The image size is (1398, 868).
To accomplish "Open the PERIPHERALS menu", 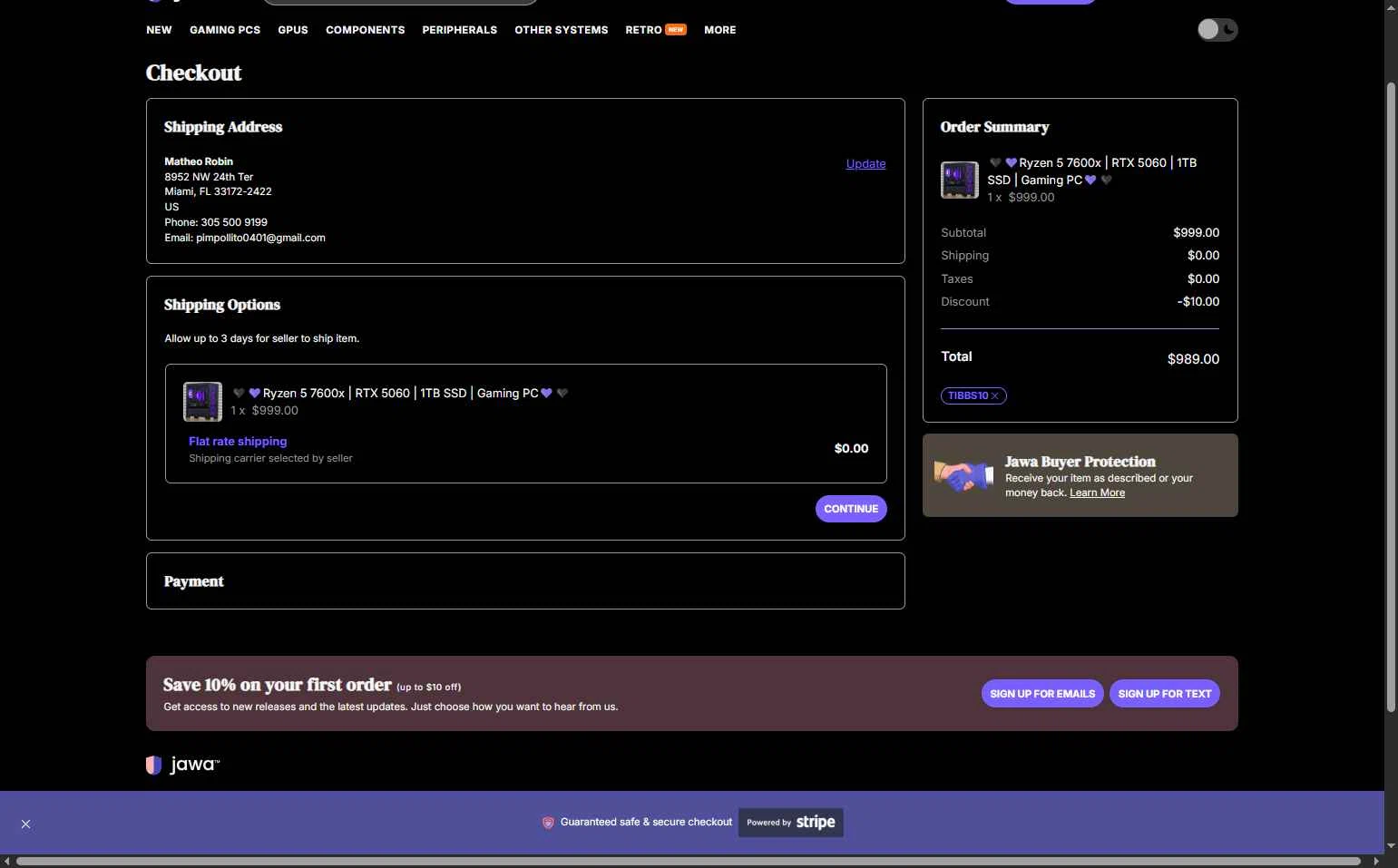I will pos(460,30).
